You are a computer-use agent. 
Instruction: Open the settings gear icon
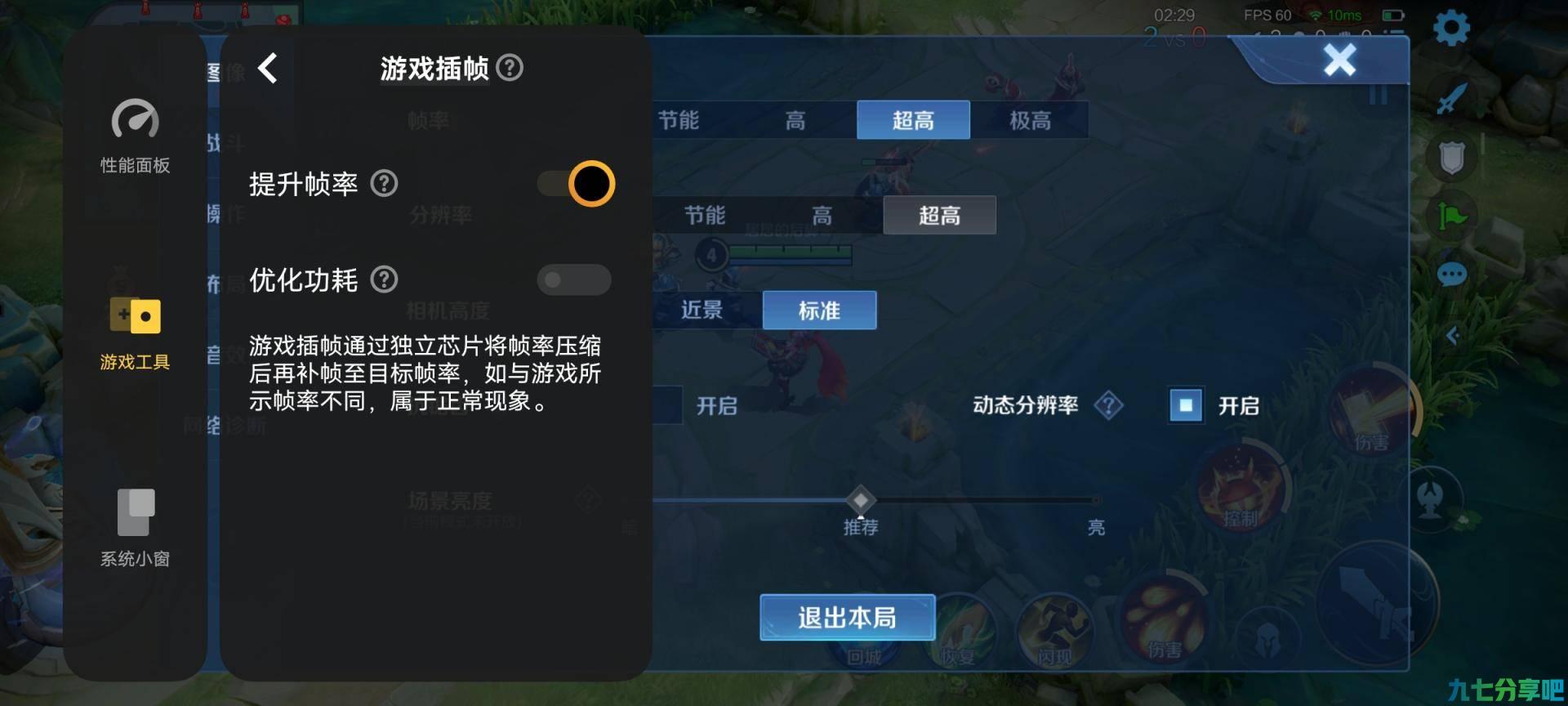click(1451, 28)
